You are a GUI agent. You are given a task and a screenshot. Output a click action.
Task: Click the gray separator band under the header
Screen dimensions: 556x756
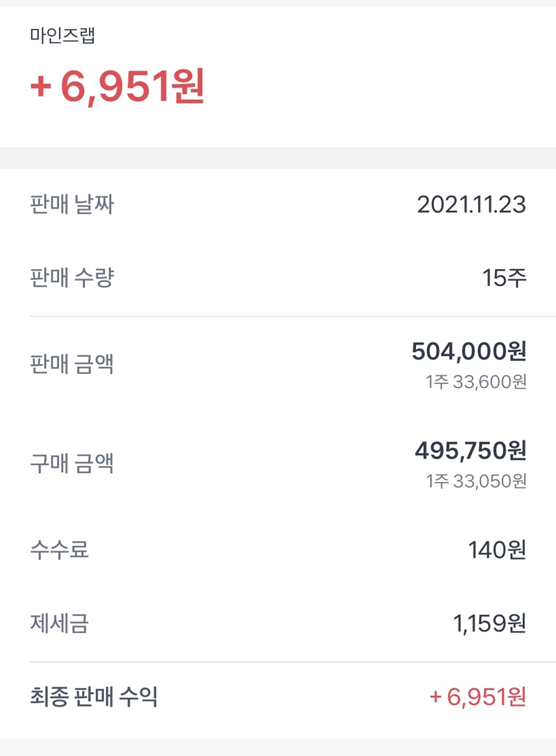(x=278, y=158)
